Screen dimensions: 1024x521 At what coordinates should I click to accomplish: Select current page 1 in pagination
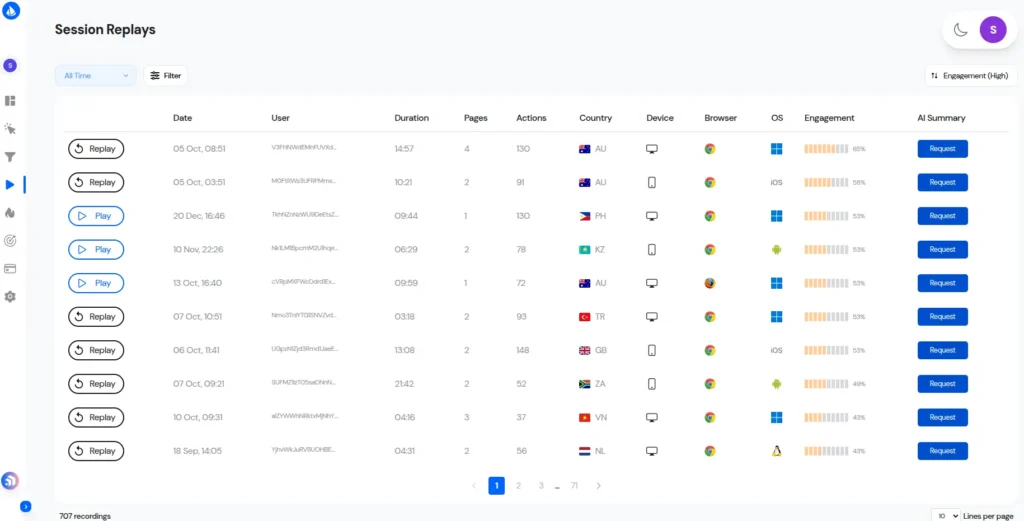[x=496, y=486]
